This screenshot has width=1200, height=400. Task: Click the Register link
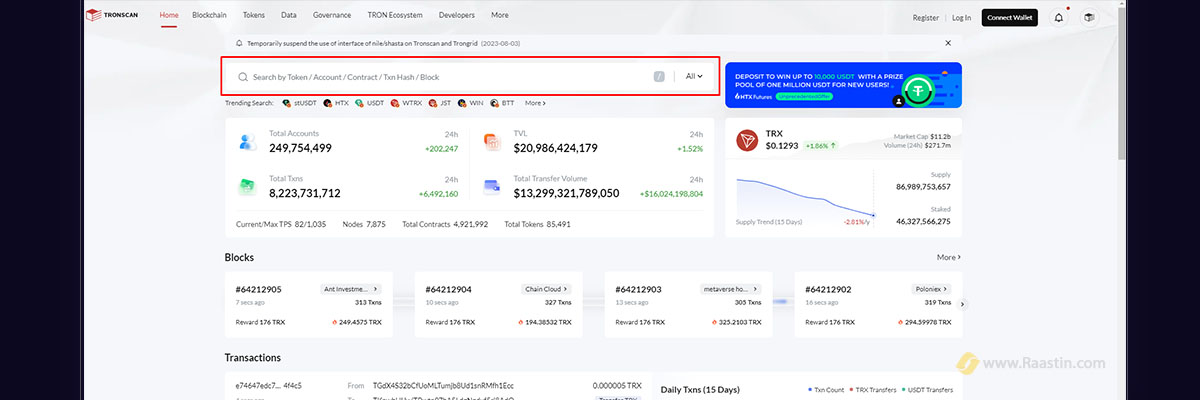point(926,18)
